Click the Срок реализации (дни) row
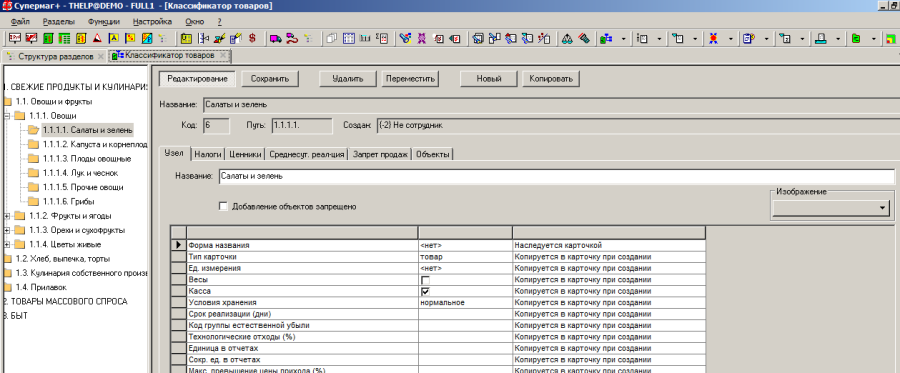 (x=439, y=314)
